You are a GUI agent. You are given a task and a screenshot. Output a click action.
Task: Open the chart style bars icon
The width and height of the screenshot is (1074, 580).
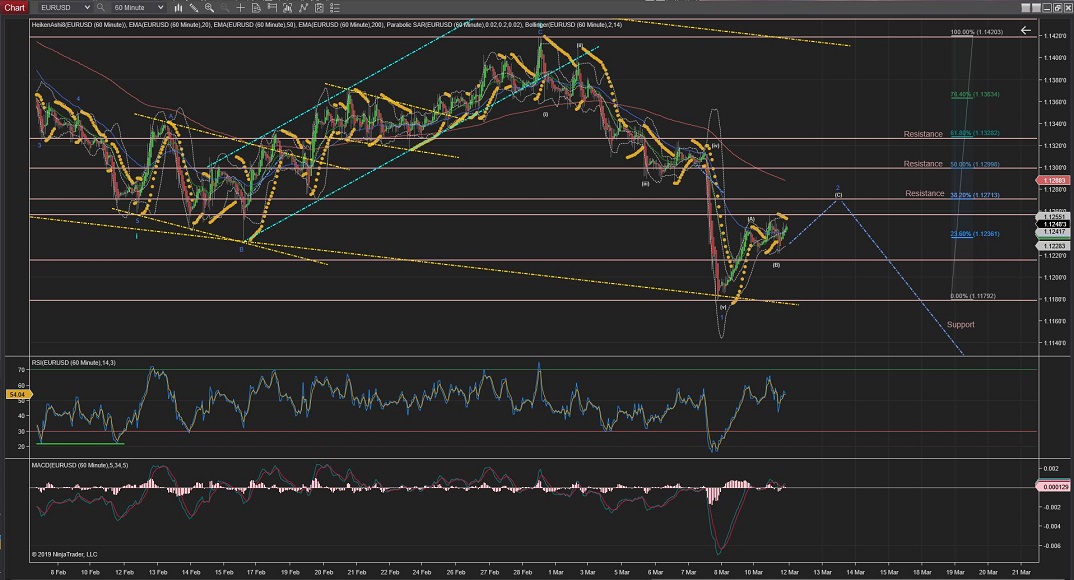coord(178,8)
